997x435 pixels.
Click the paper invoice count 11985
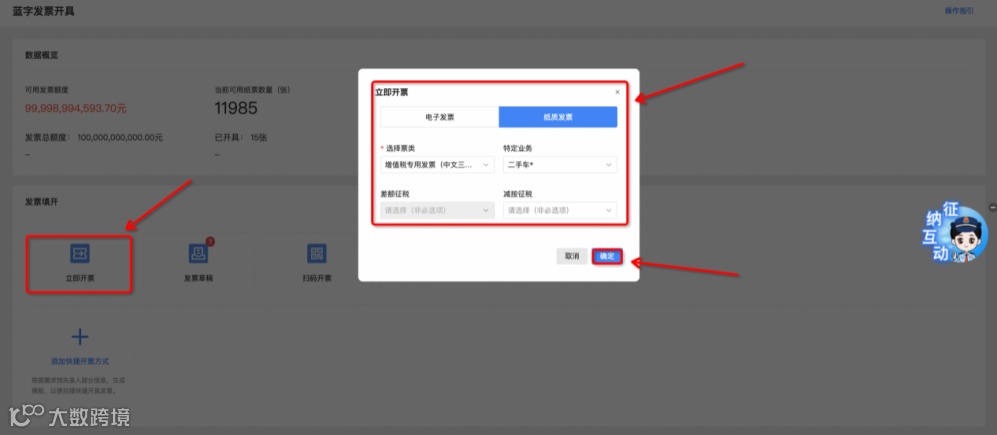(236, 108)
